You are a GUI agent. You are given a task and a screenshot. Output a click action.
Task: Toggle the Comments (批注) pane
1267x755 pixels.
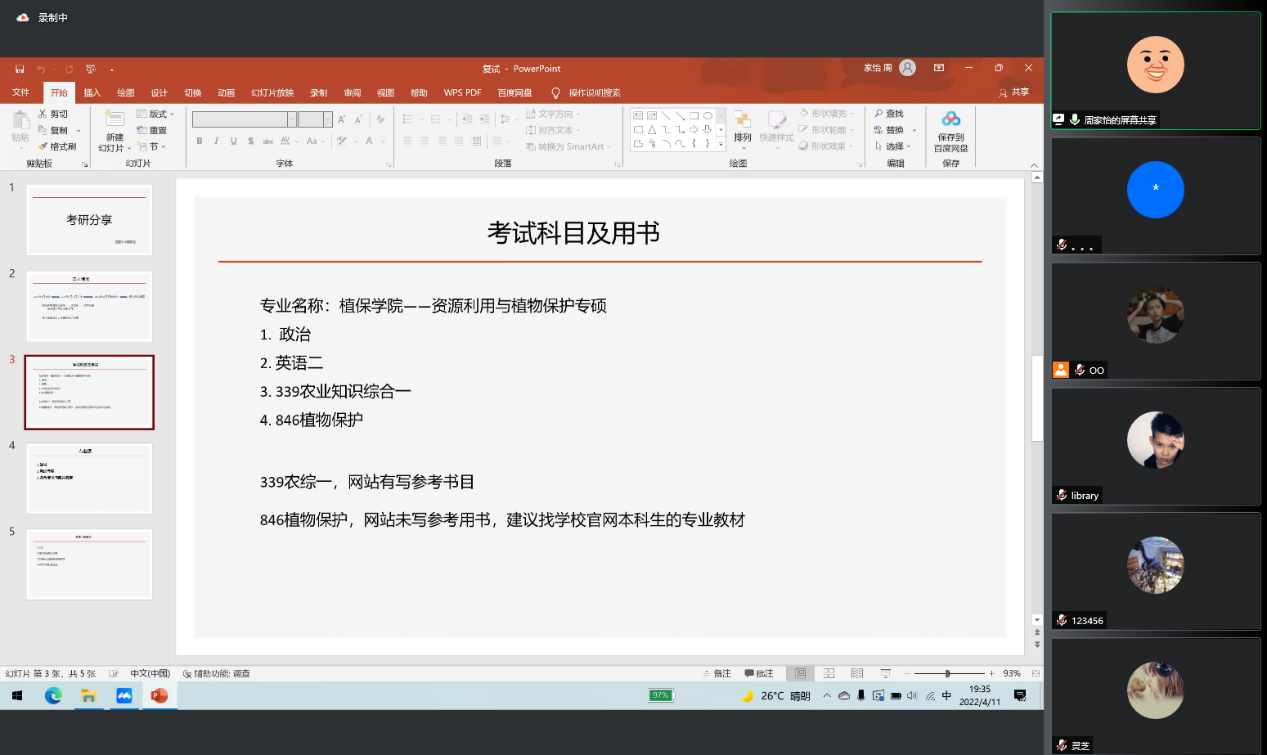[759, 673]
